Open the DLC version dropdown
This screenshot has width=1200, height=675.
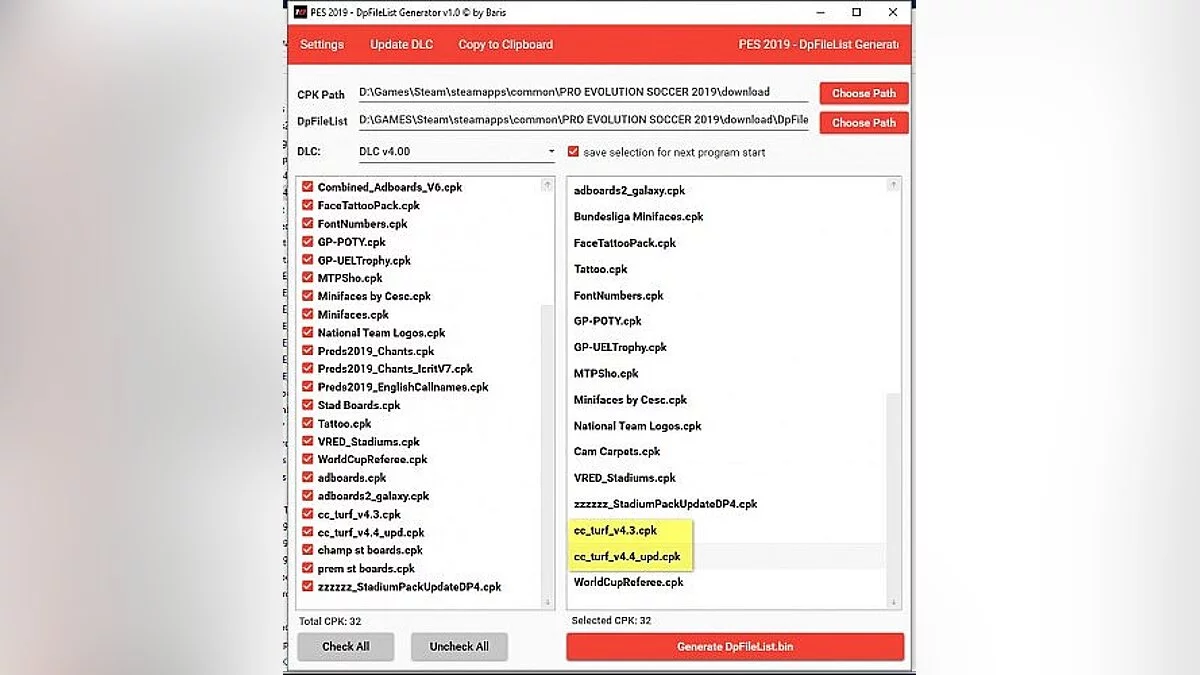tap(457, 152)
